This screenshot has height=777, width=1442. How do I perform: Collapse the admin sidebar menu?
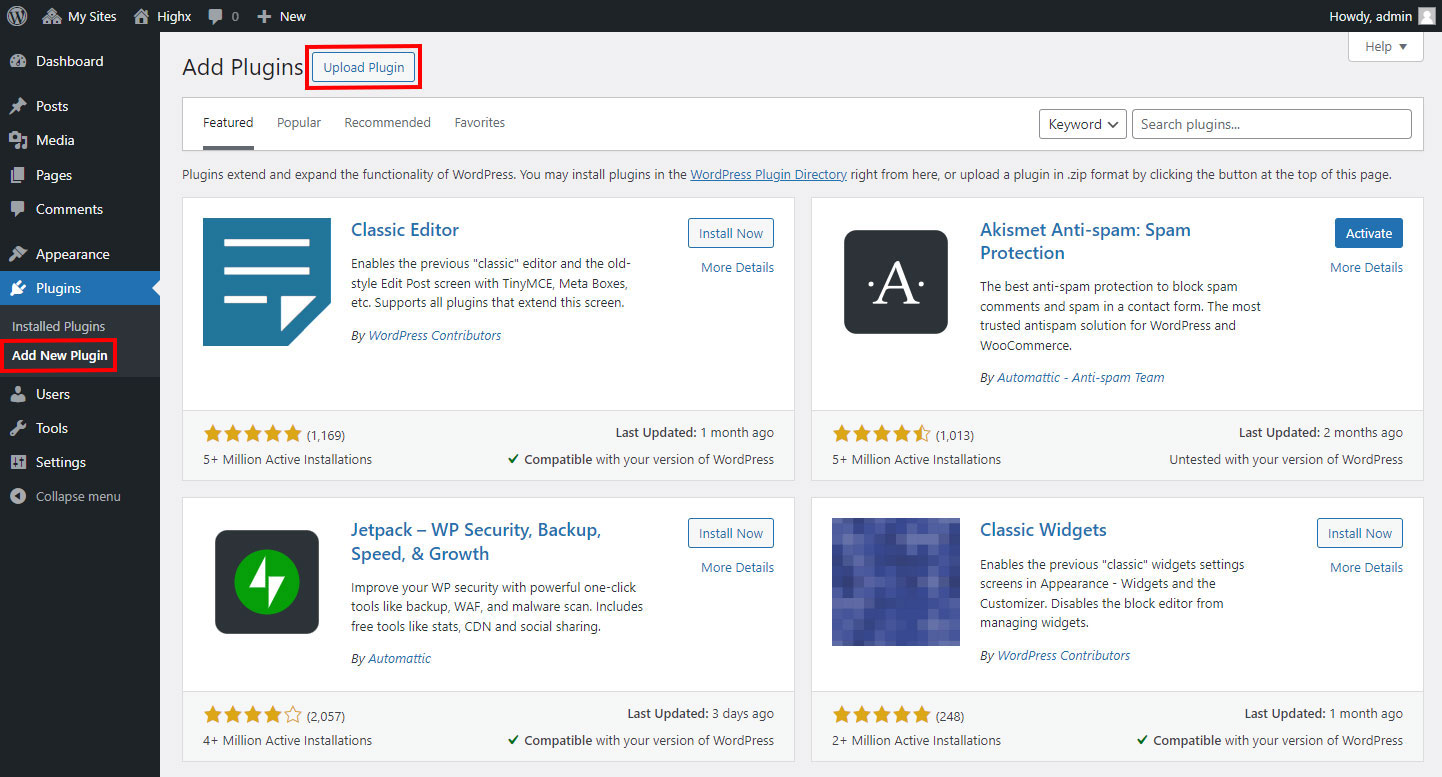[x=77, y=496]
